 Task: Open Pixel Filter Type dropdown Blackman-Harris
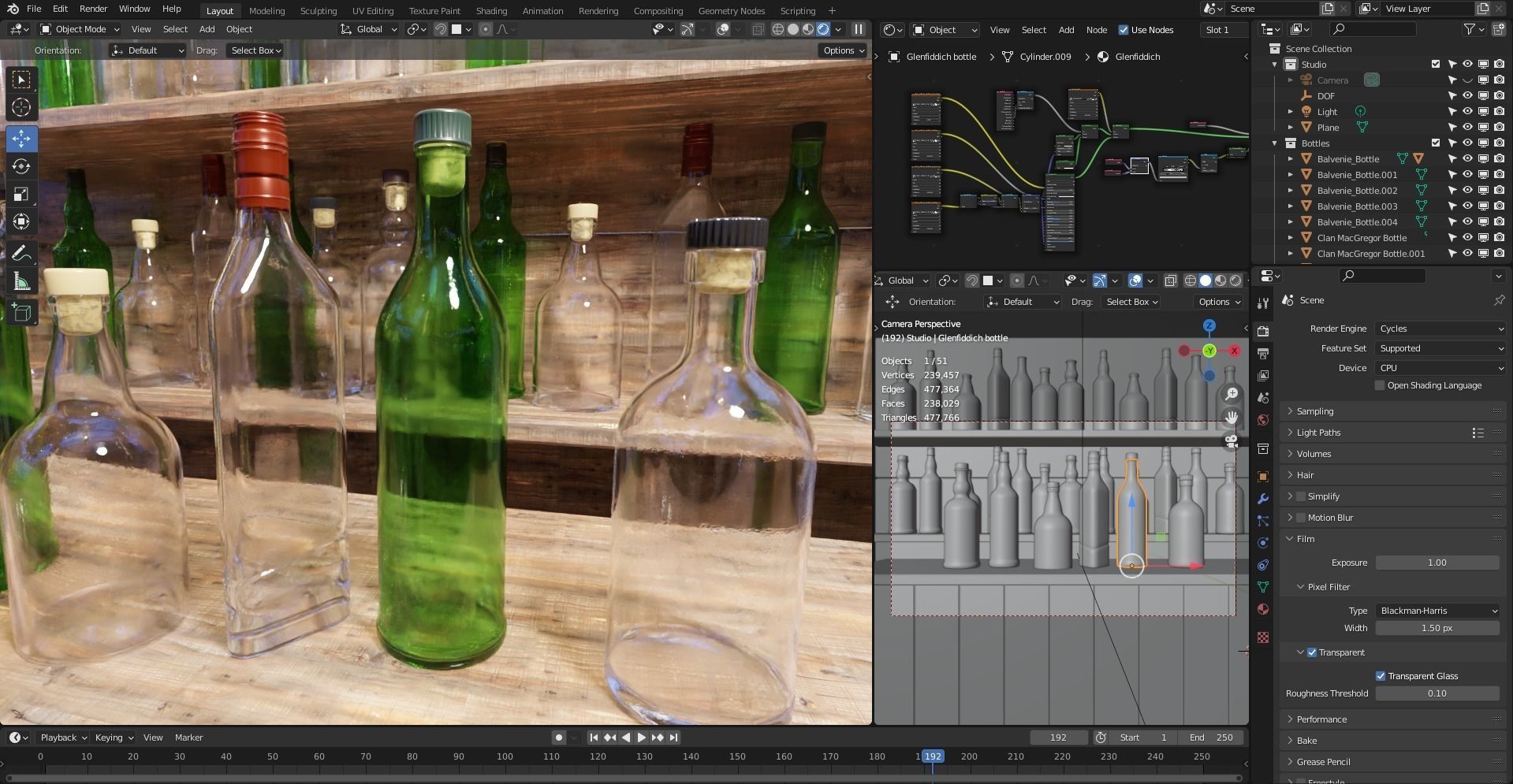1437,611
